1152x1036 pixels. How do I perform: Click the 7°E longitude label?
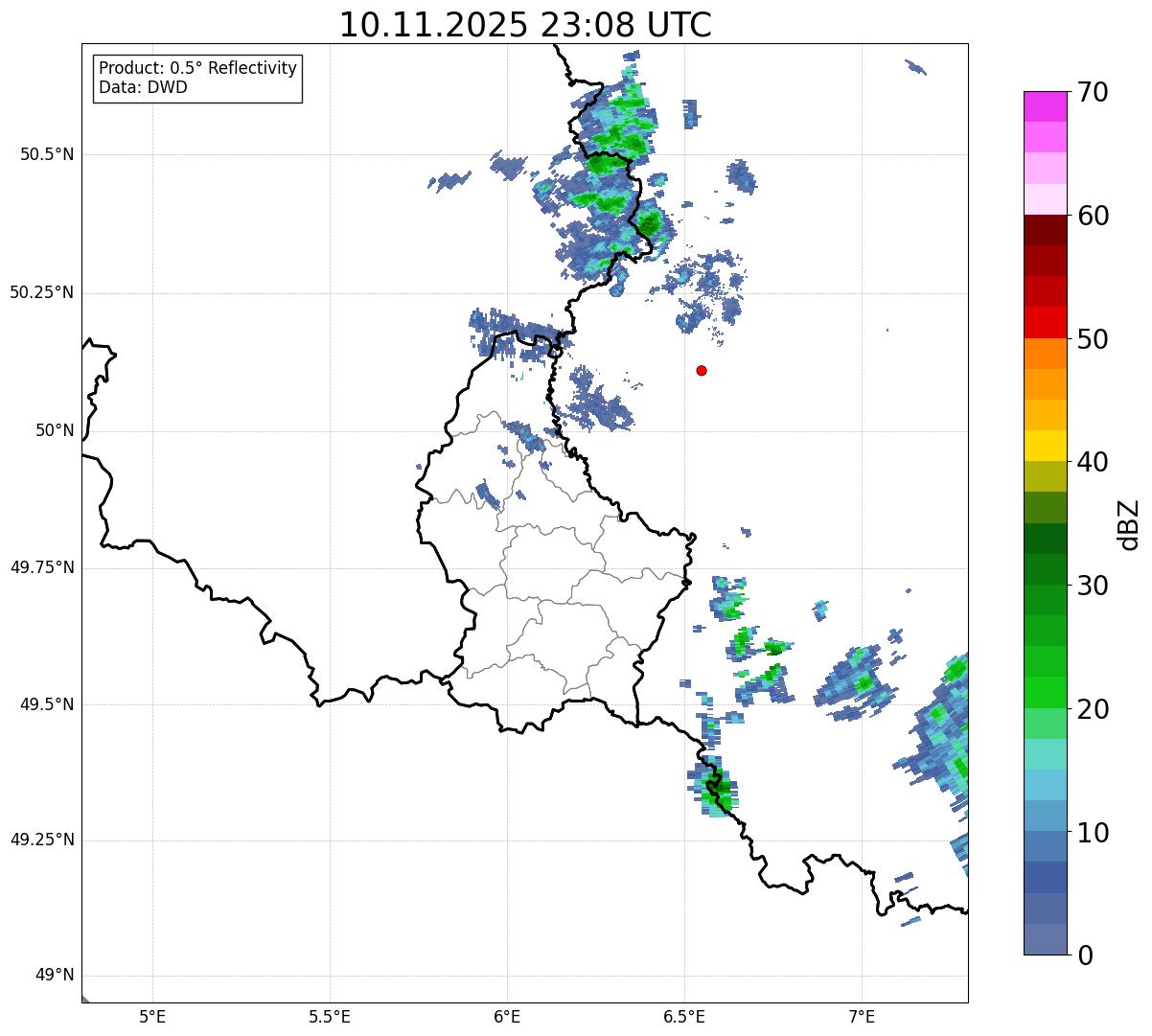click(862, 1016)
